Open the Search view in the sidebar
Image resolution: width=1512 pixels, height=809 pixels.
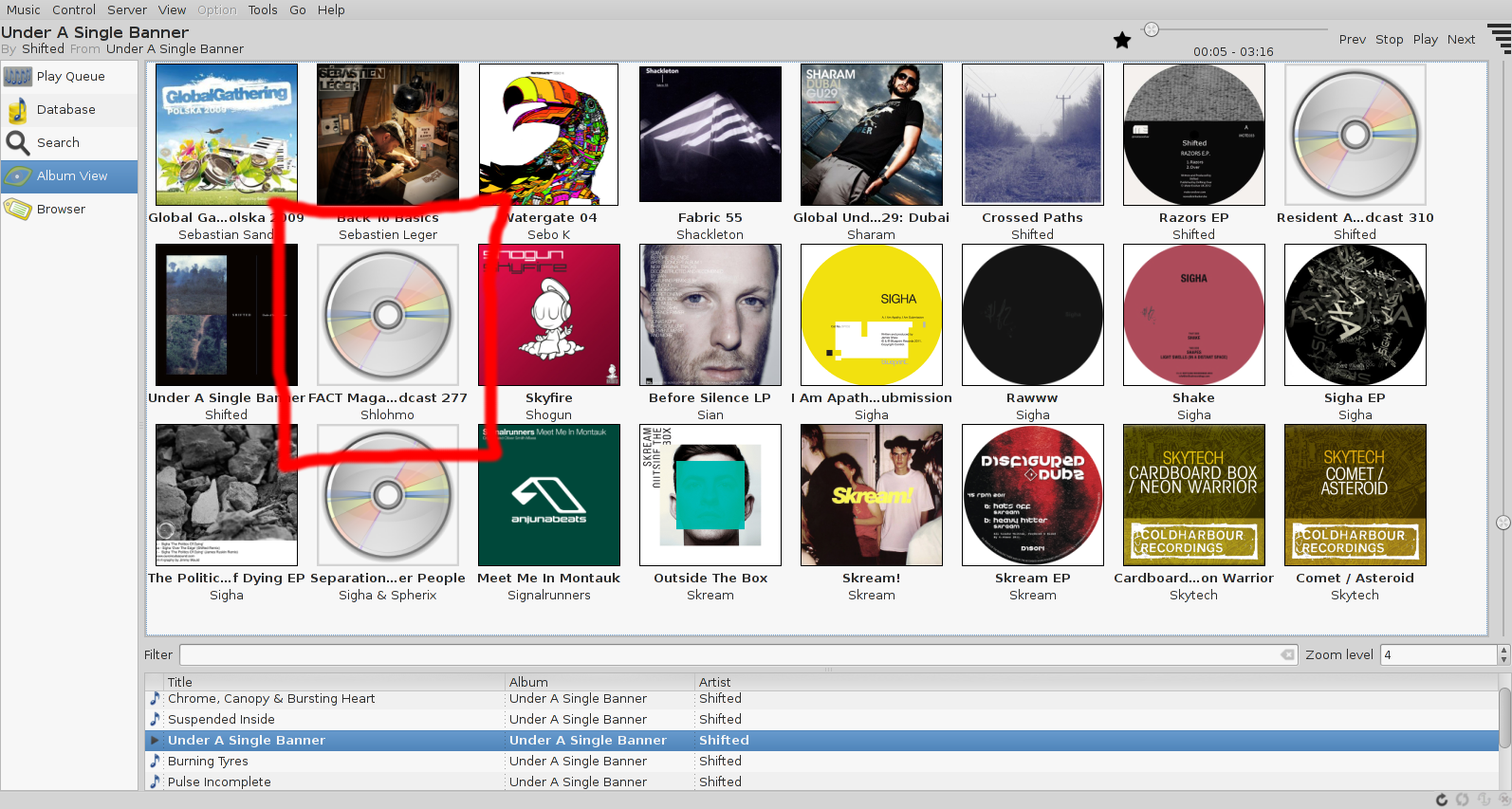tap(69, 143)
